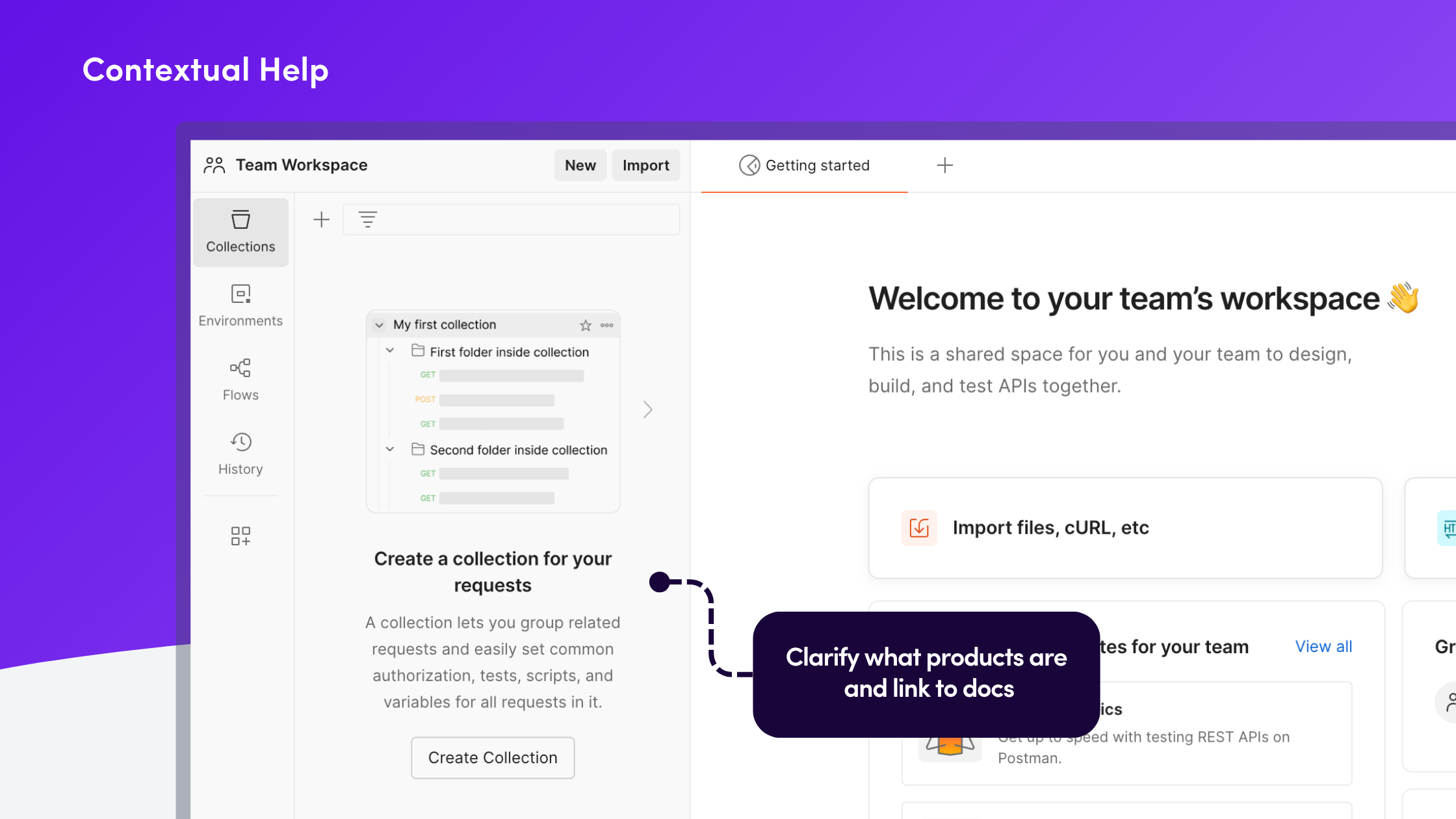Image resolution: width=1456 pixels, height=819 pixels.
Task: Click the New button
Action: click(580, 166)
